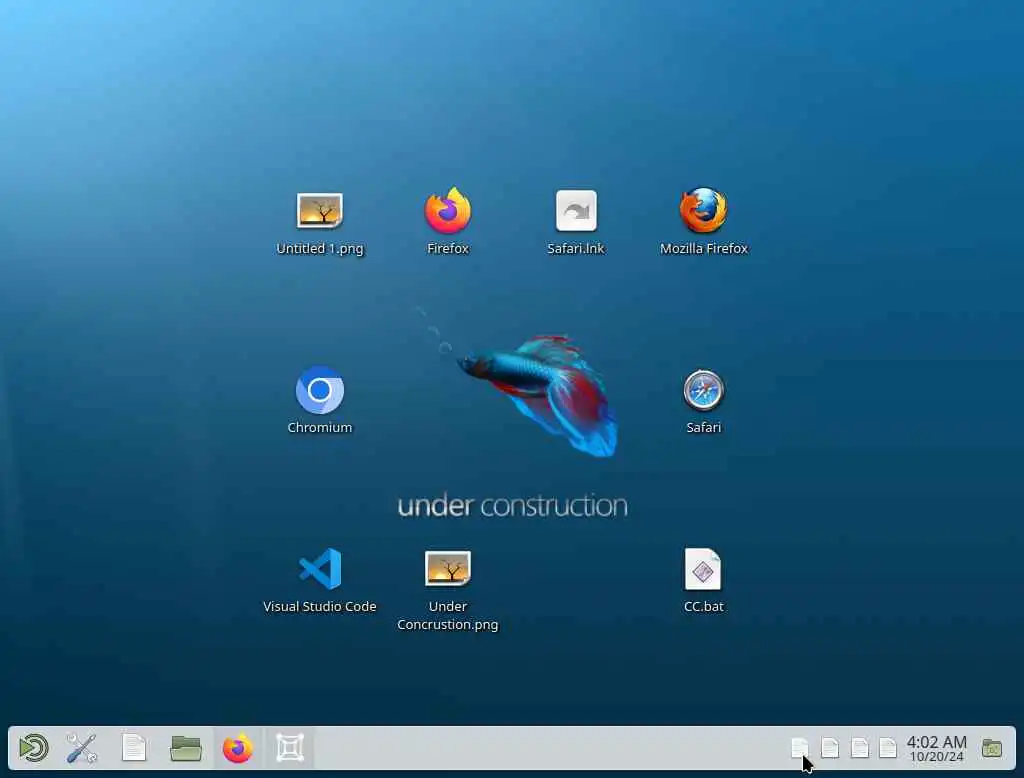
Task: Open the application launcher menu in the taskbar
Action: pyautogui.click(x=33, y=748)
